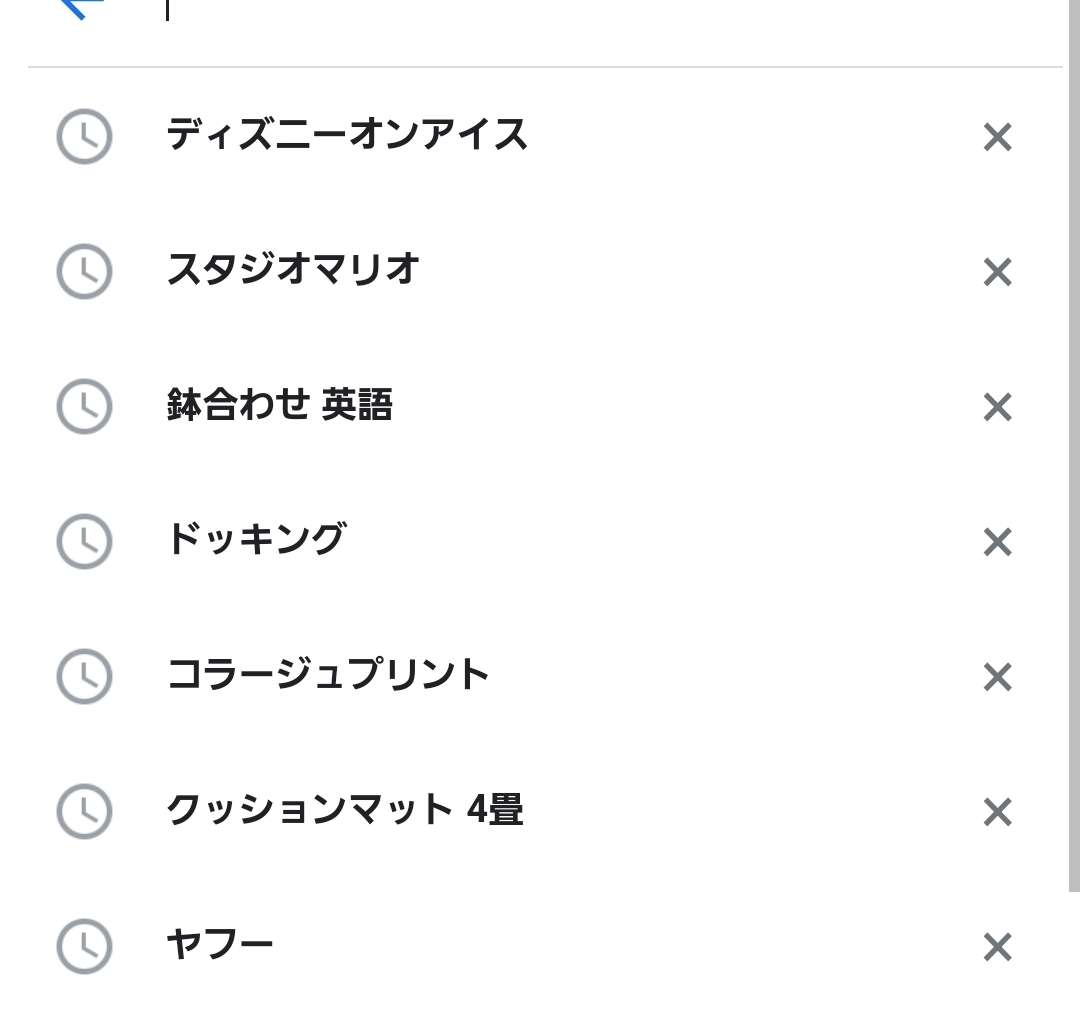The image size is (1080, 1013).
Task: Remove コラージュプリント with its X icon
Action: tap(997, 677)
